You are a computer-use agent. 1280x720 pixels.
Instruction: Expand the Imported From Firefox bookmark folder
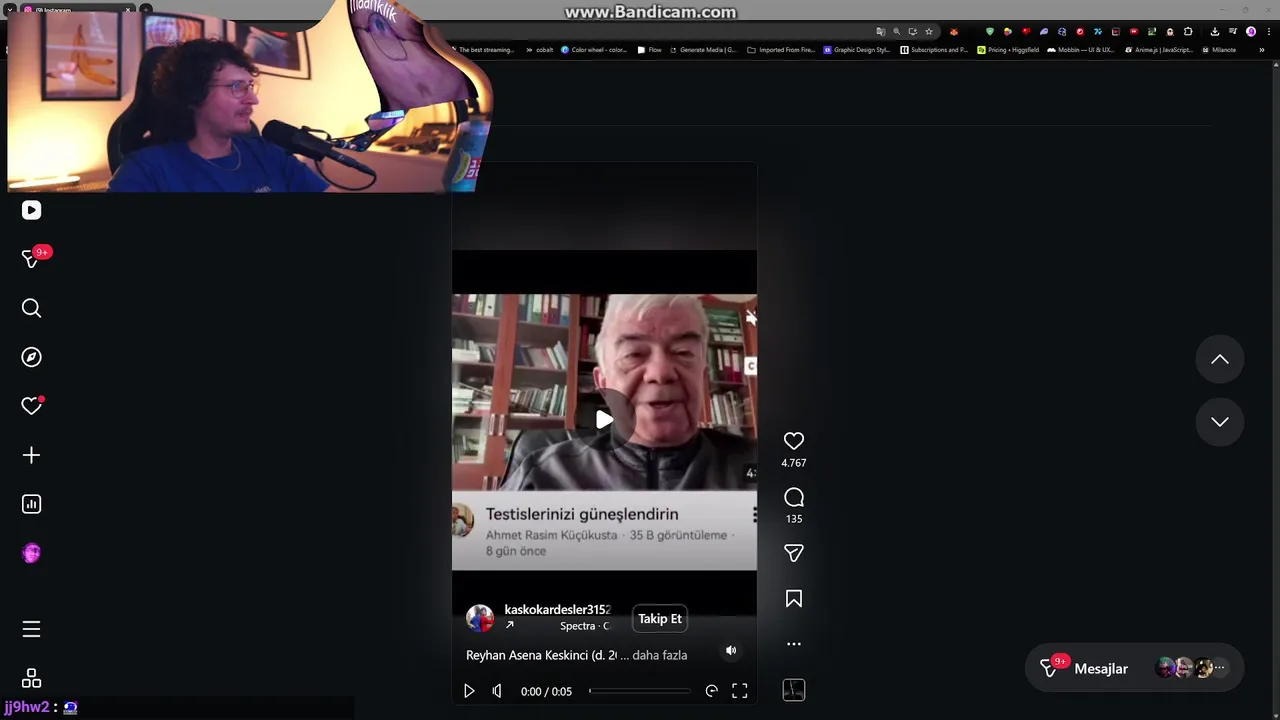click(x=781, y=50)
